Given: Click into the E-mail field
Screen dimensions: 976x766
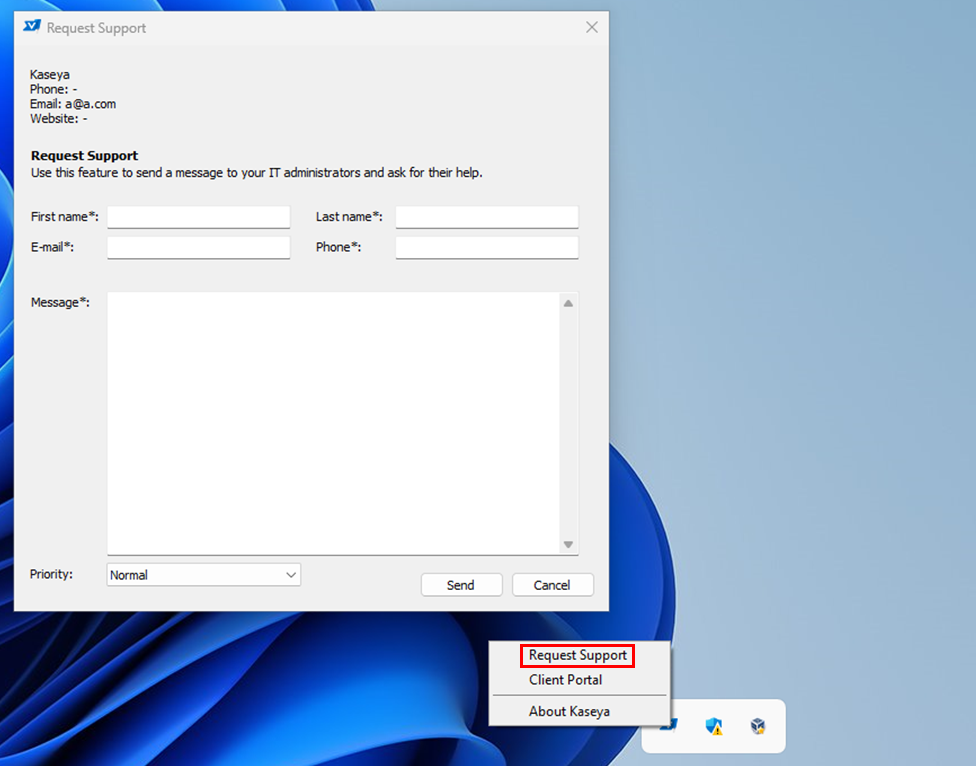Looking at the screenshot, I should click(199, 248).
